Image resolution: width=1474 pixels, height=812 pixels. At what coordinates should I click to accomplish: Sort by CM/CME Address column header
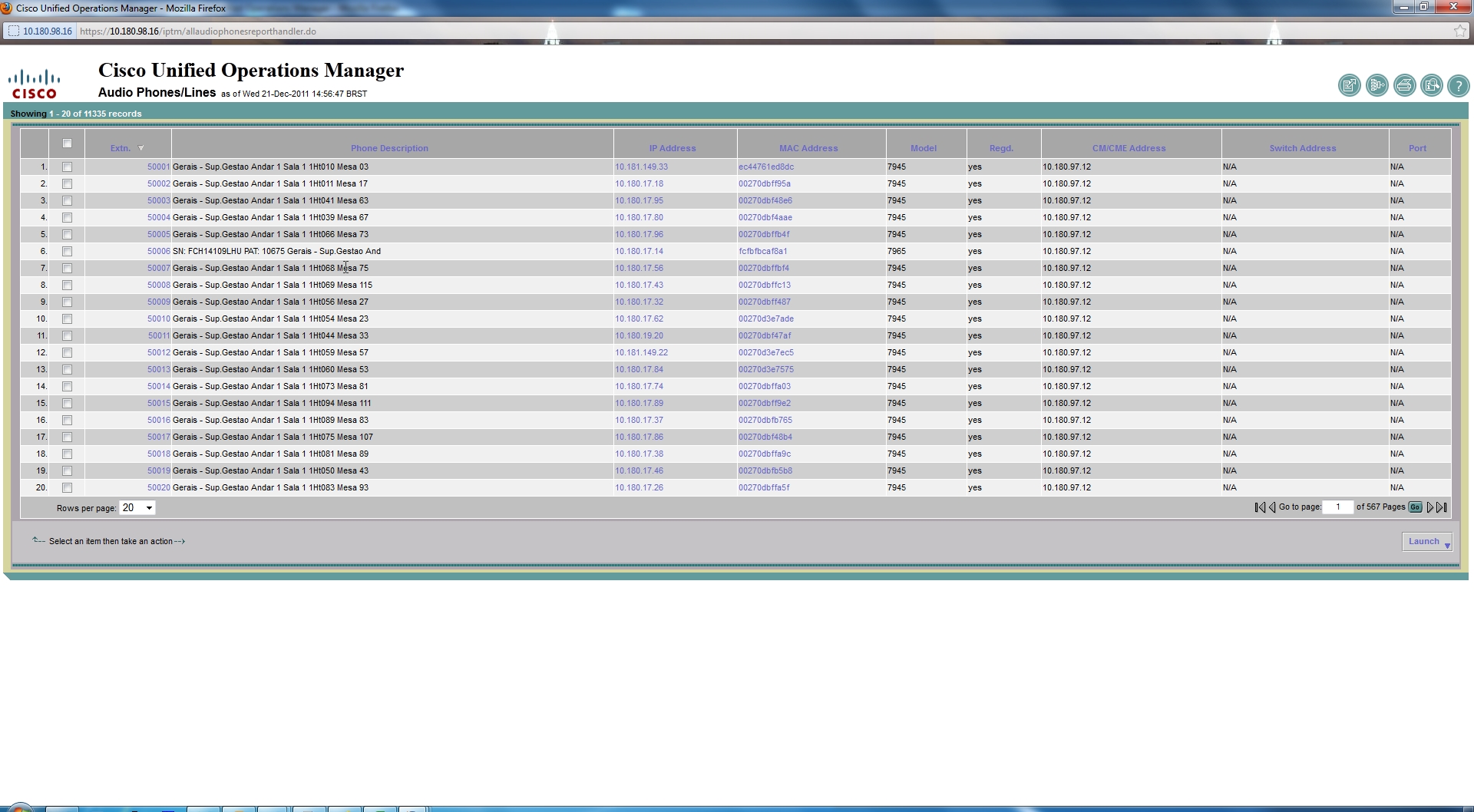tap(1129, 148)
